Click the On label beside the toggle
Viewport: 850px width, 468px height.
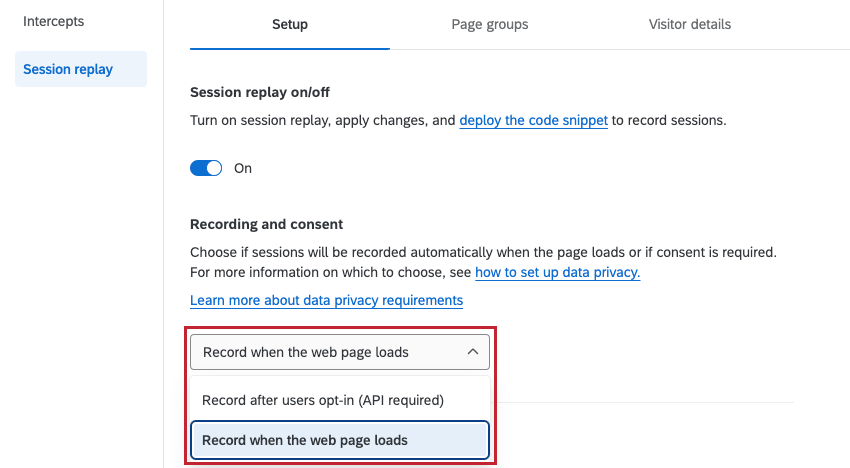[243, 169]
